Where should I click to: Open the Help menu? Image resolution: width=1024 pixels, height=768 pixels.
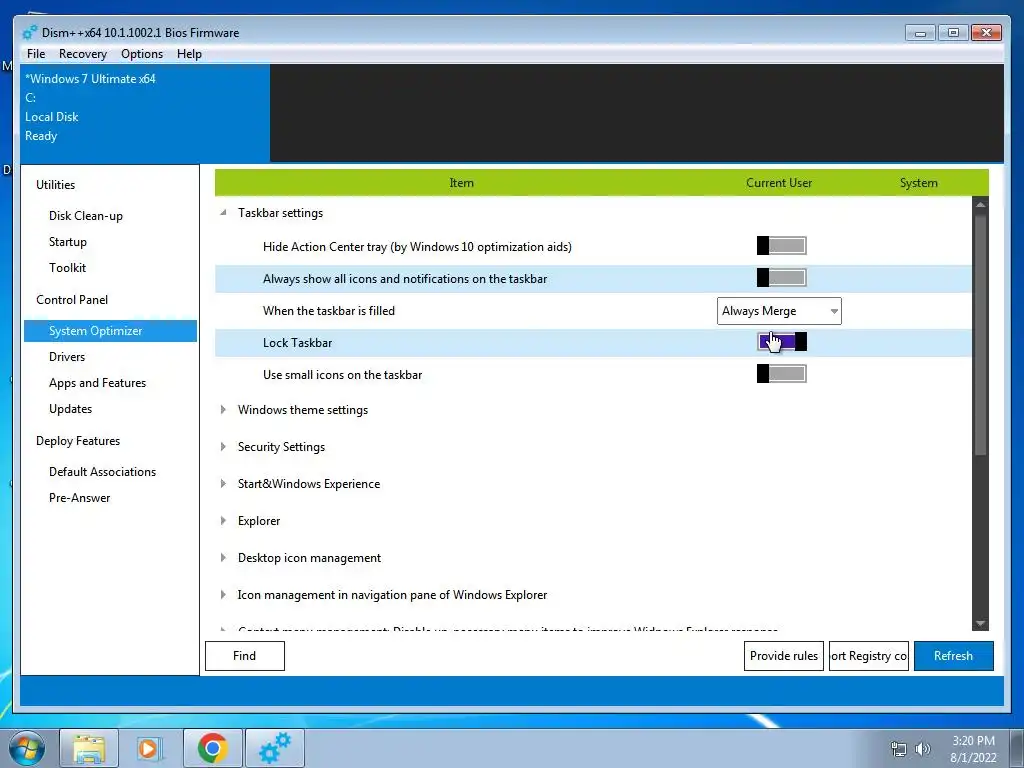point(189,54)
